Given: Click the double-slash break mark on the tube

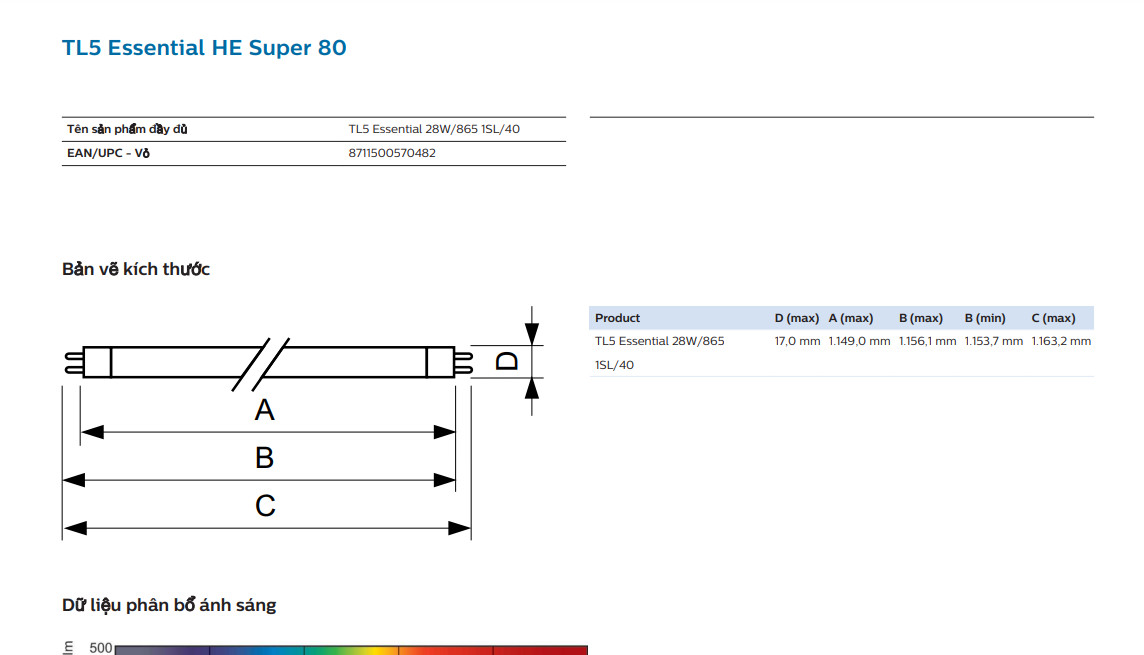Looking at the screenshot, I should pos(260,362).
